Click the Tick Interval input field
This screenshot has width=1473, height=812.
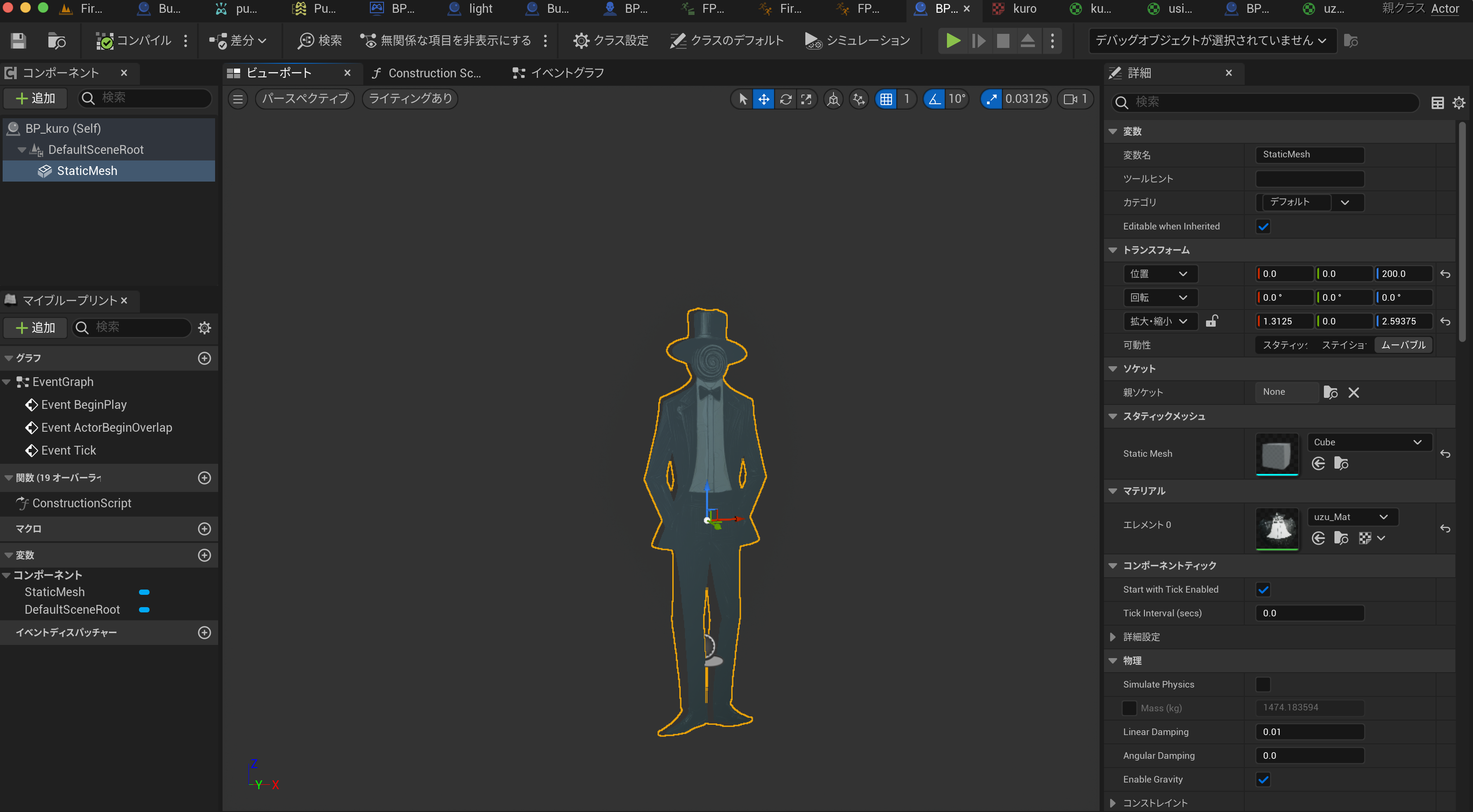pos(1309,613)
